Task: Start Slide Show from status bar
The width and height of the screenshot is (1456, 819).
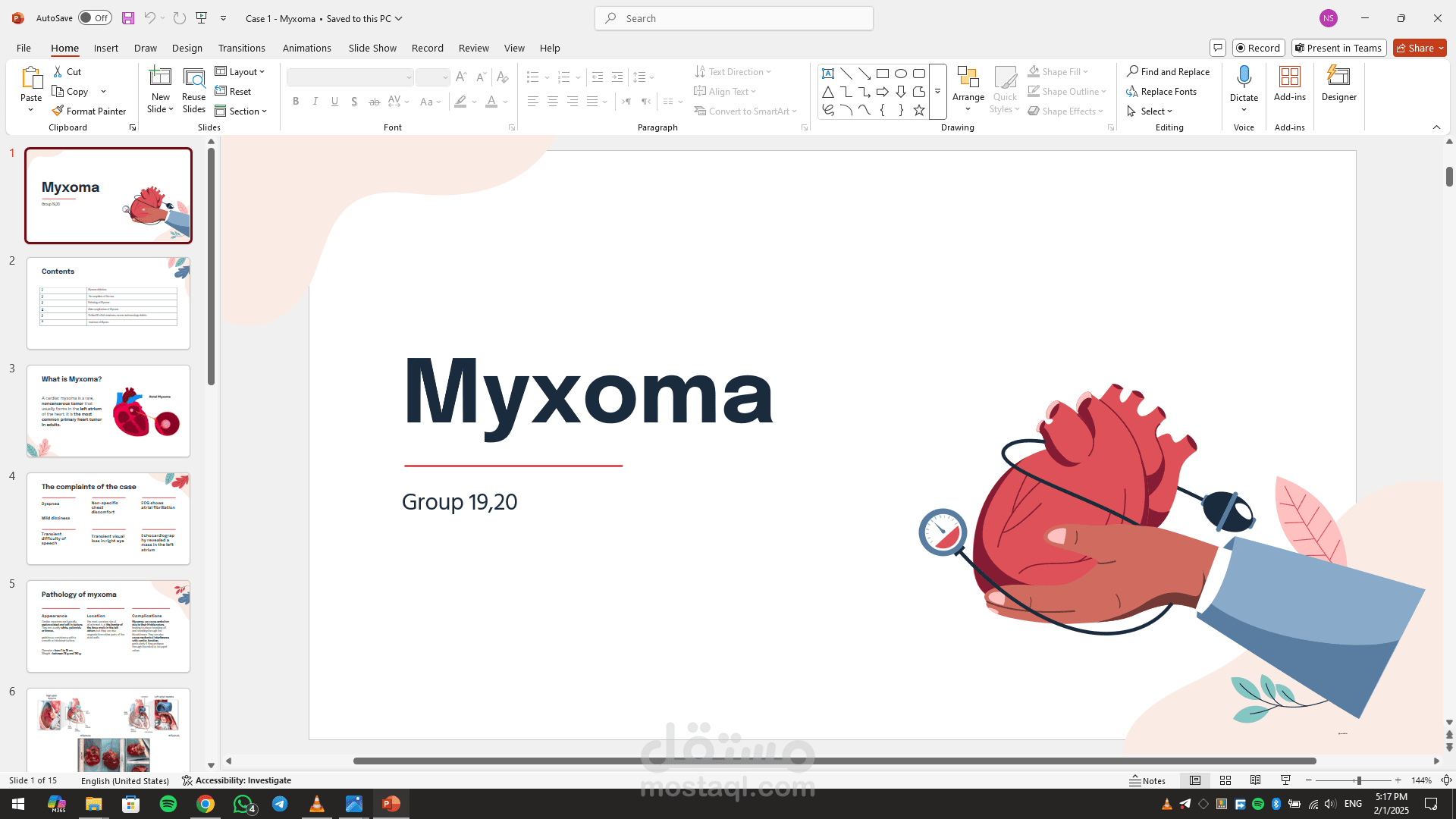Action: coord(1286,780)
